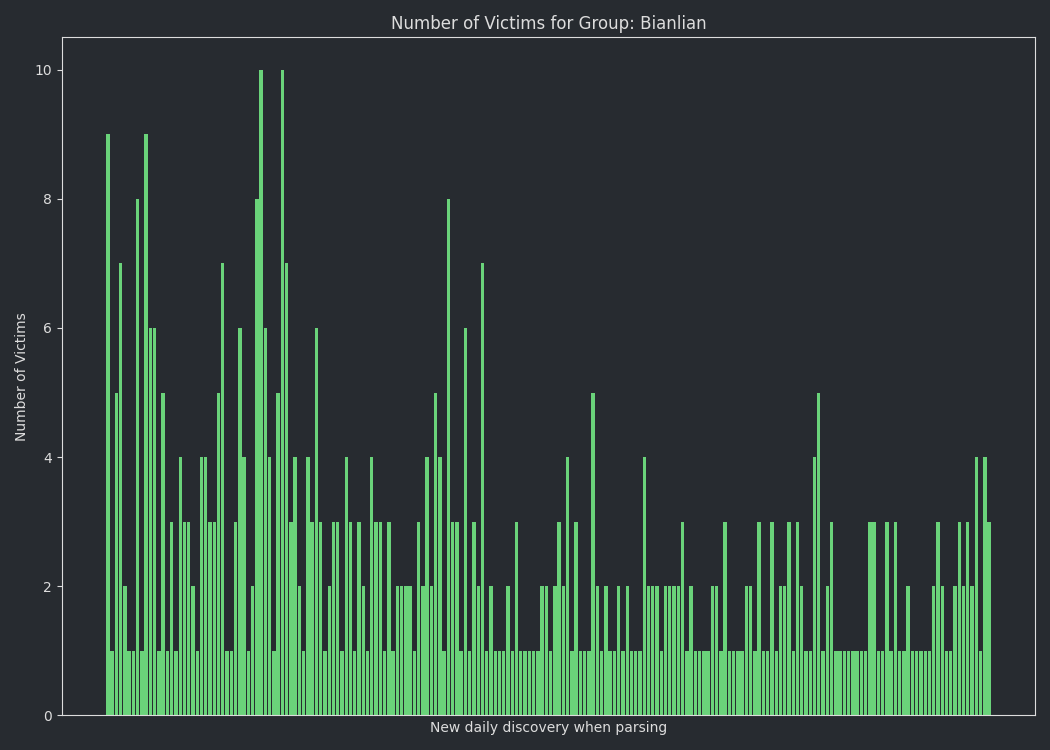Click the y-axis tick label 8
The width and height of the screenshot is (1050, 750).
click(x=48, y=200)
